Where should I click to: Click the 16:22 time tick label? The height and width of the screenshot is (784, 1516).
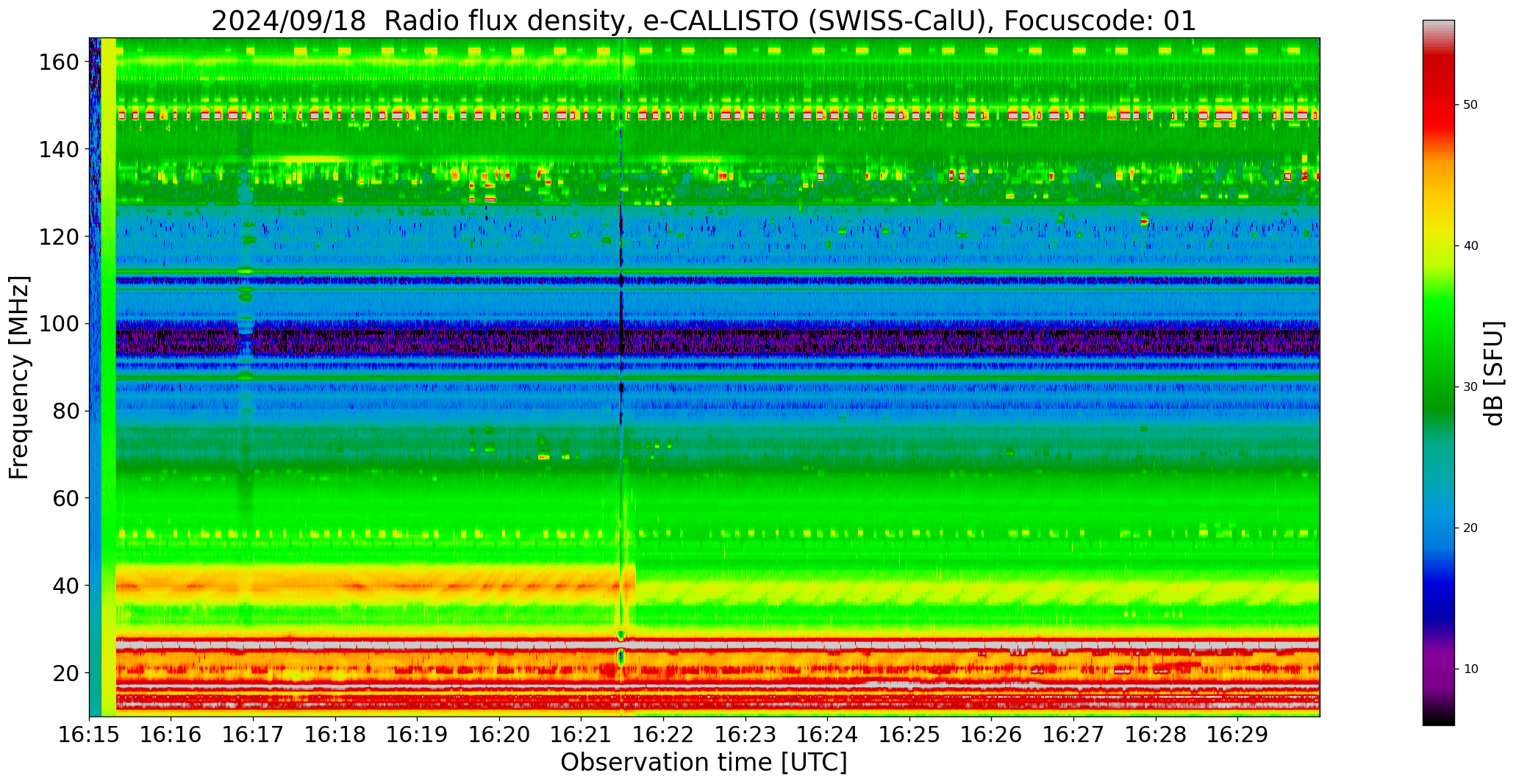663,734
